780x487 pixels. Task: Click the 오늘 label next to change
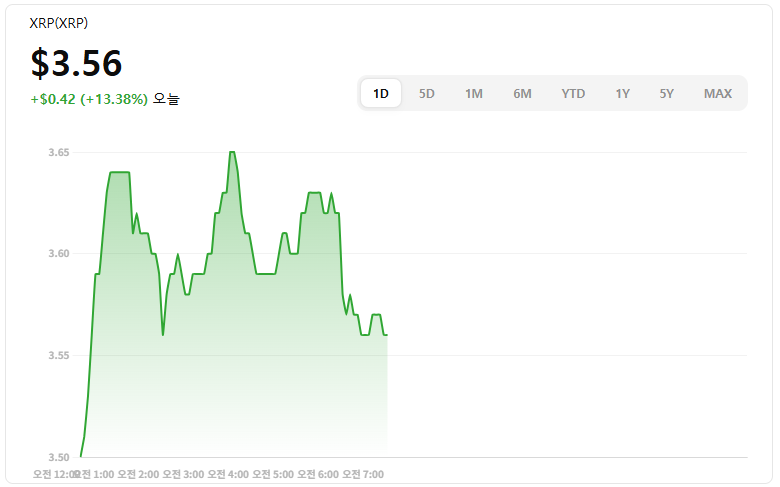click(x=166, y=99)
